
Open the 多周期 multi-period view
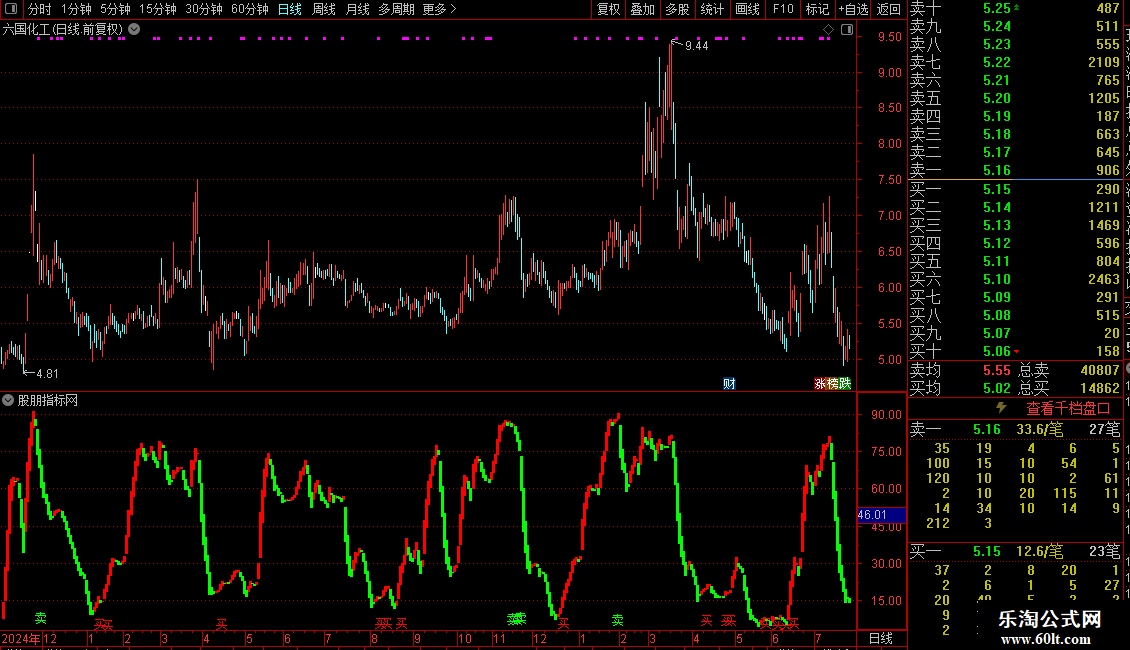pyautogui.click(x=396, y=9)
